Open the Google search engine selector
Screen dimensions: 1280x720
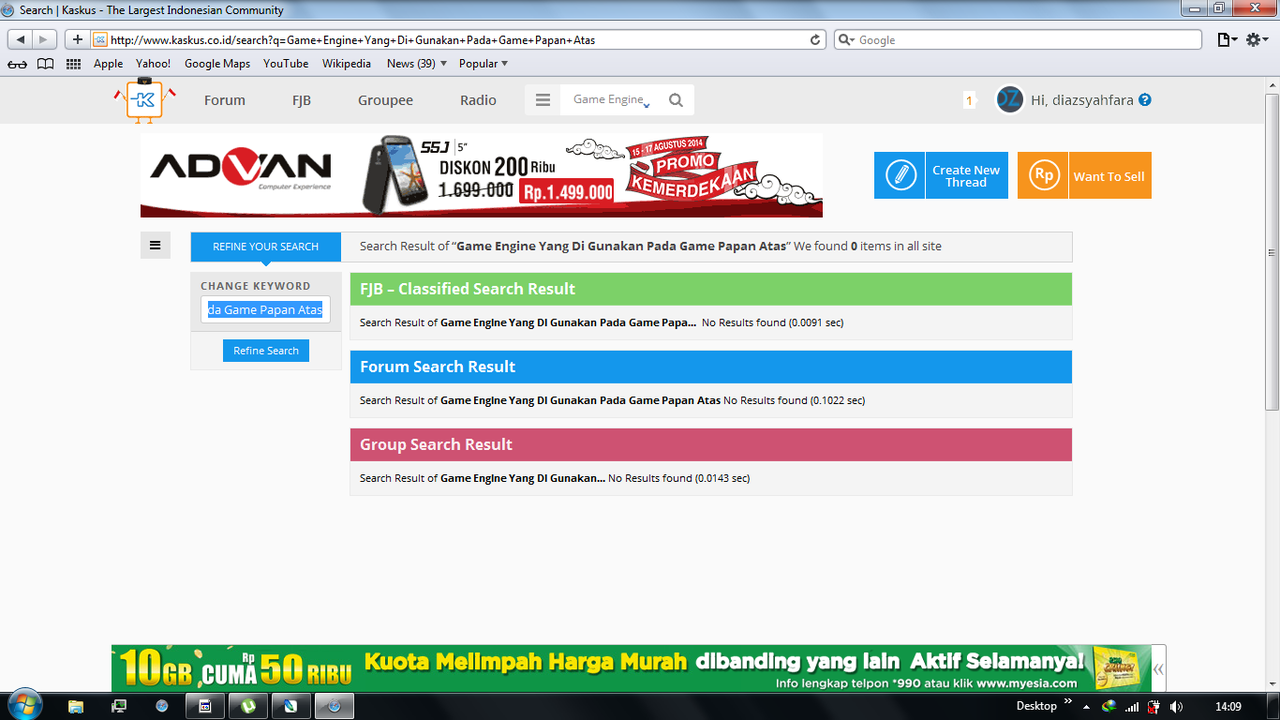pos(845,40)
